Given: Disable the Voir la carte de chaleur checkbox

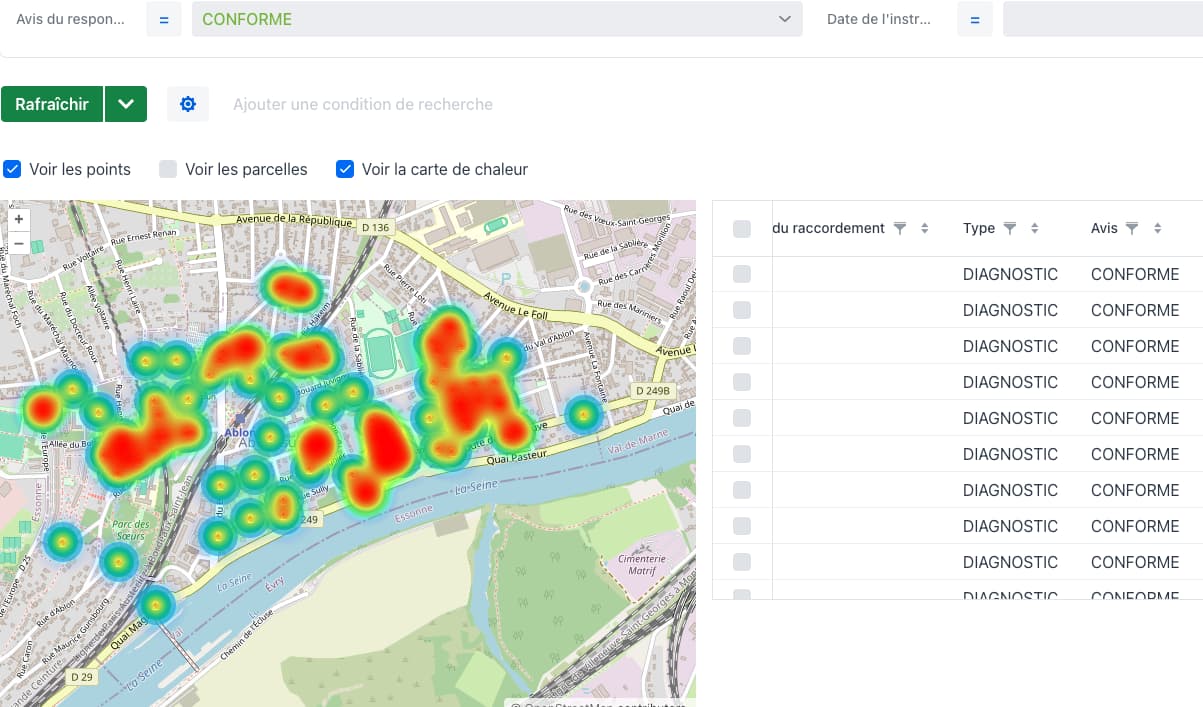Looking at the screenshot, I should (x=344, y=169).
